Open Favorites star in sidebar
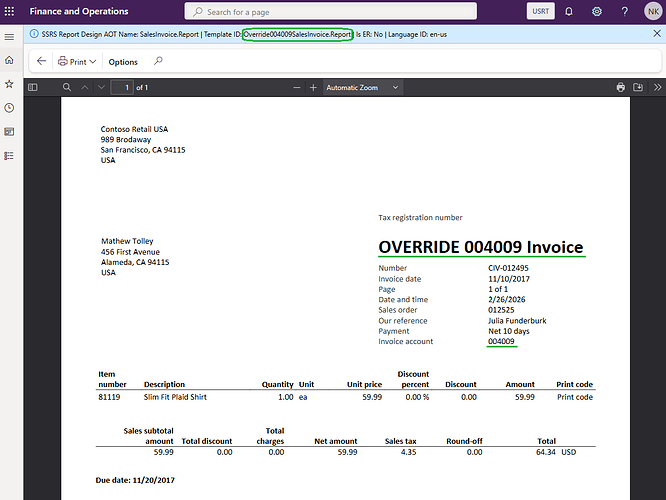This screenshot has width=666, height=500. [x=9, y=84]
